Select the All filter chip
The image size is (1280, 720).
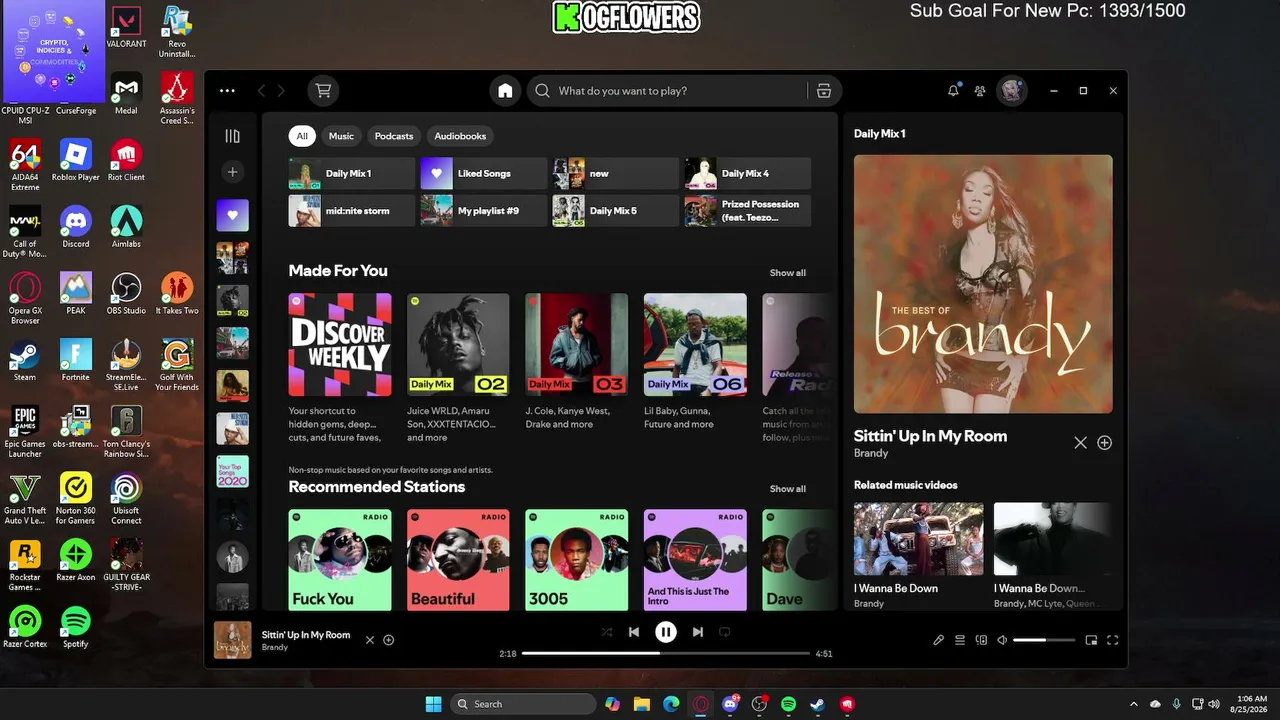click(302, 136)
